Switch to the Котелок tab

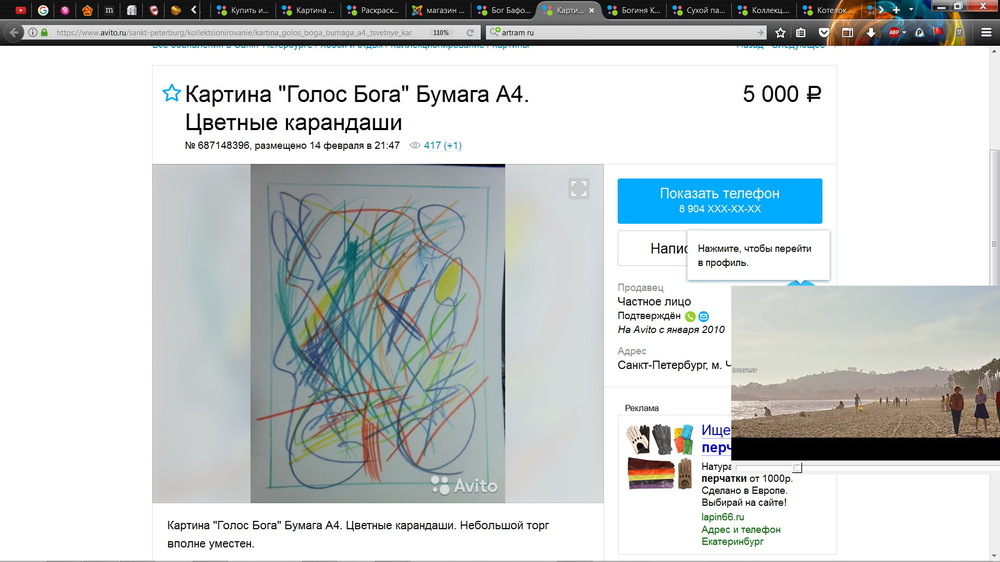829,10
